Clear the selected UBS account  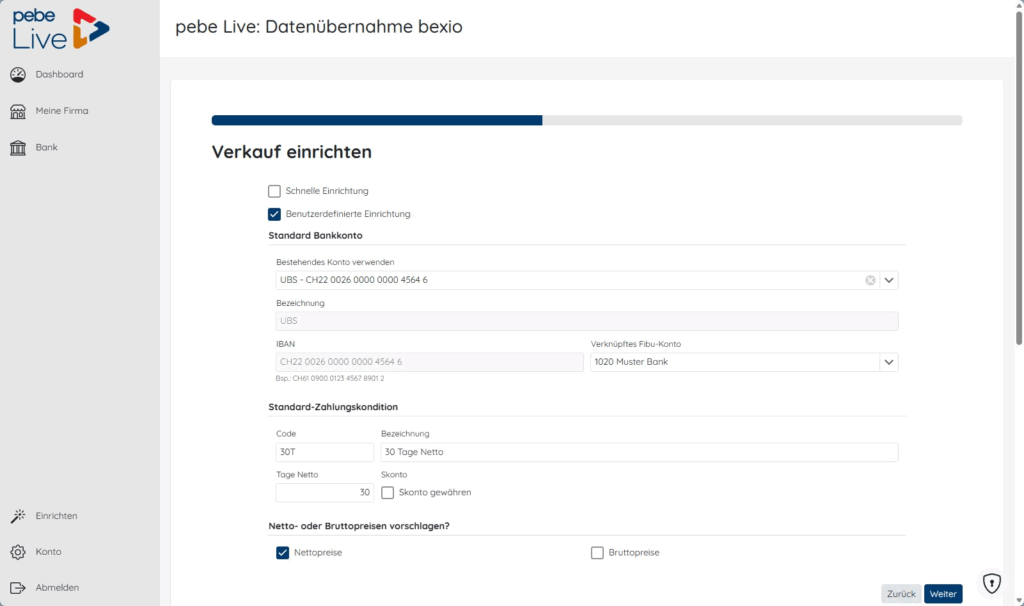point(870,280)
